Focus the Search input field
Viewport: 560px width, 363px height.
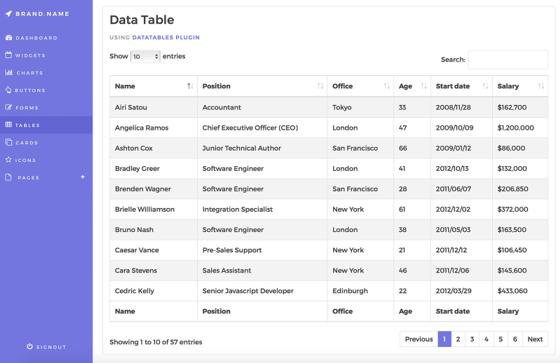click(508, 59)
